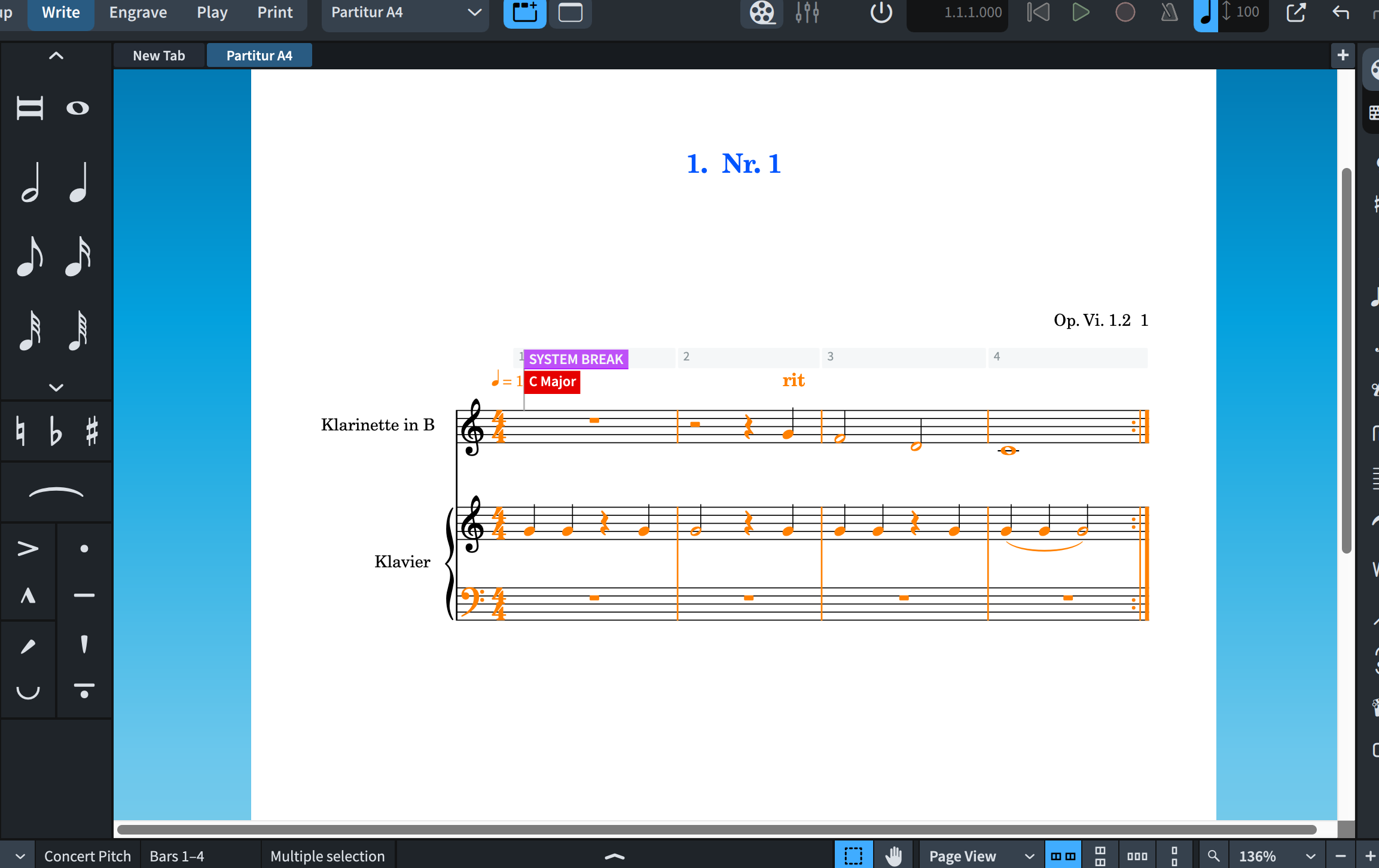Enable the hand tool
1379x868 pixels.
pos(893,856)
